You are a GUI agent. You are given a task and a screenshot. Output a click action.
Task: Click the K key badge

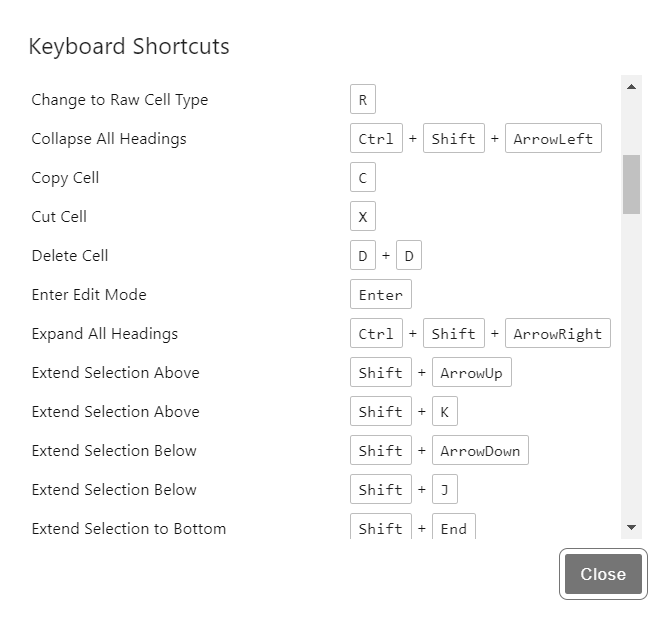444,412
